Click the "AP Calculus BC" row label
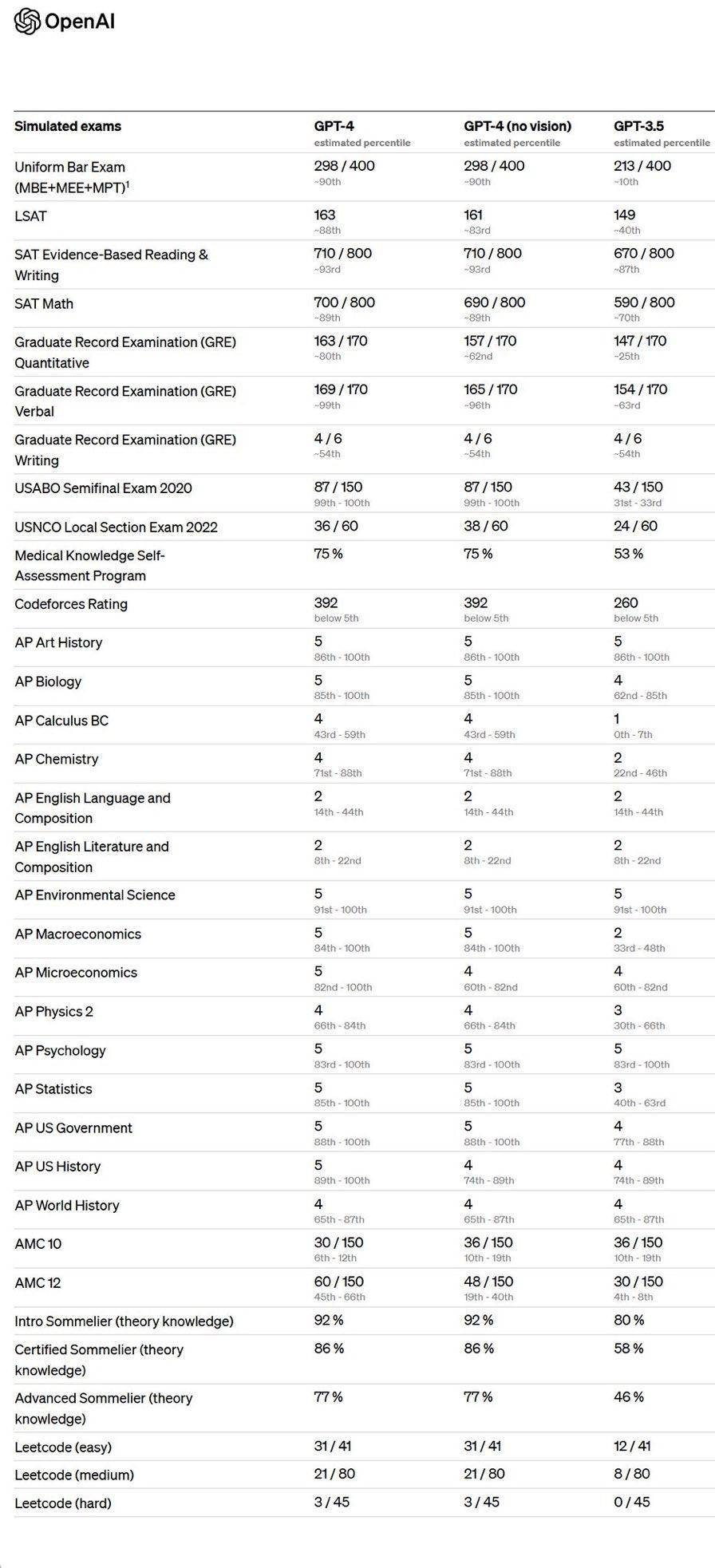 pos(61,721)
